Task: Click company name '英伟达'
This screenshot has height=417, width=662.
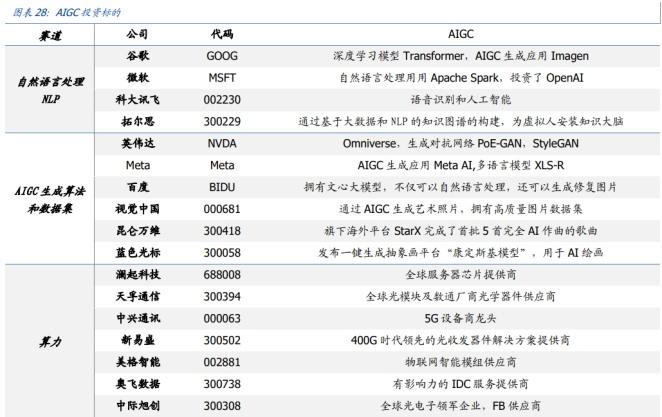Action: coord(138,144)
